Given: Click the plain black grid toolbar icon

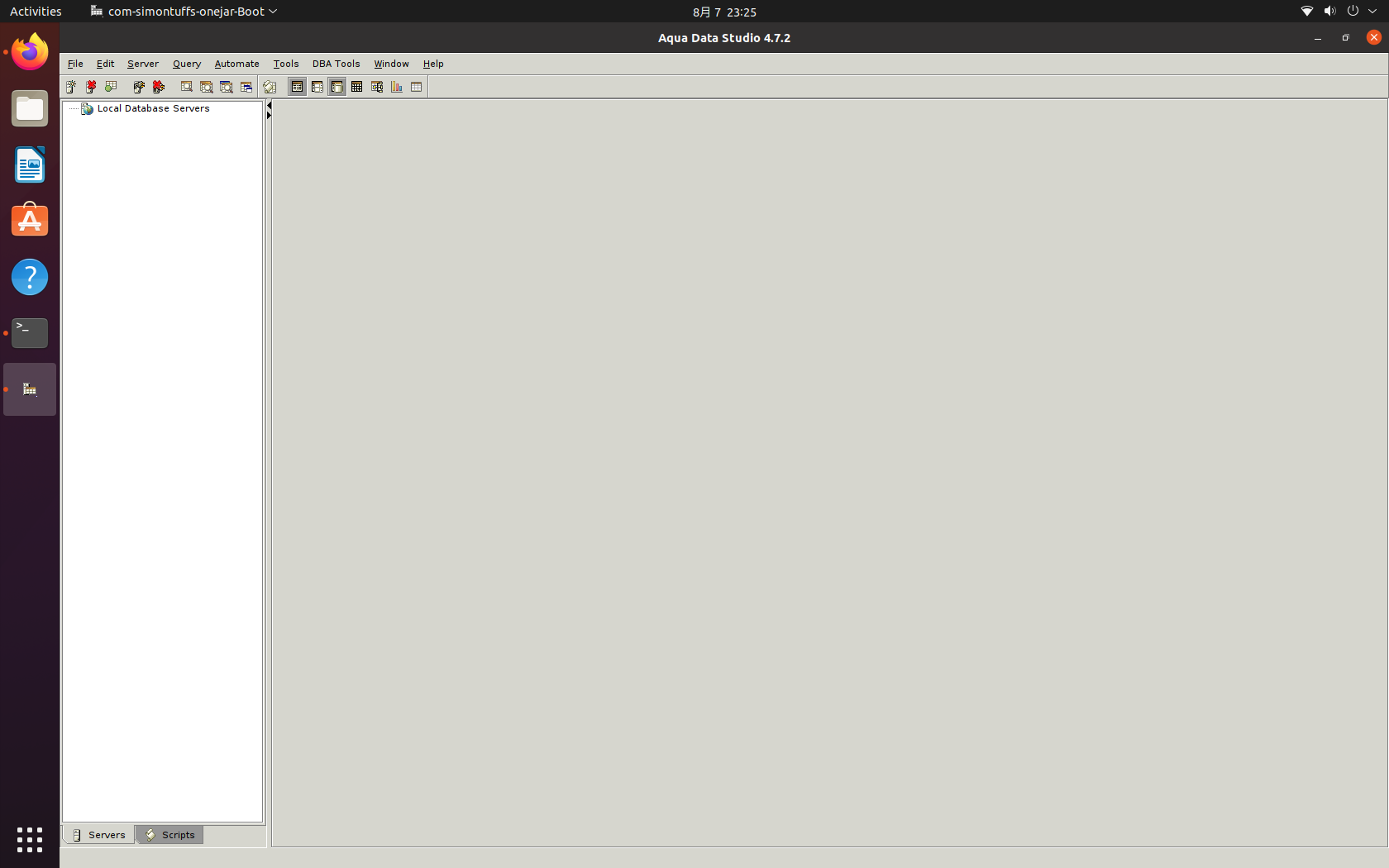Looking at the screenshot, I should 357,87.
